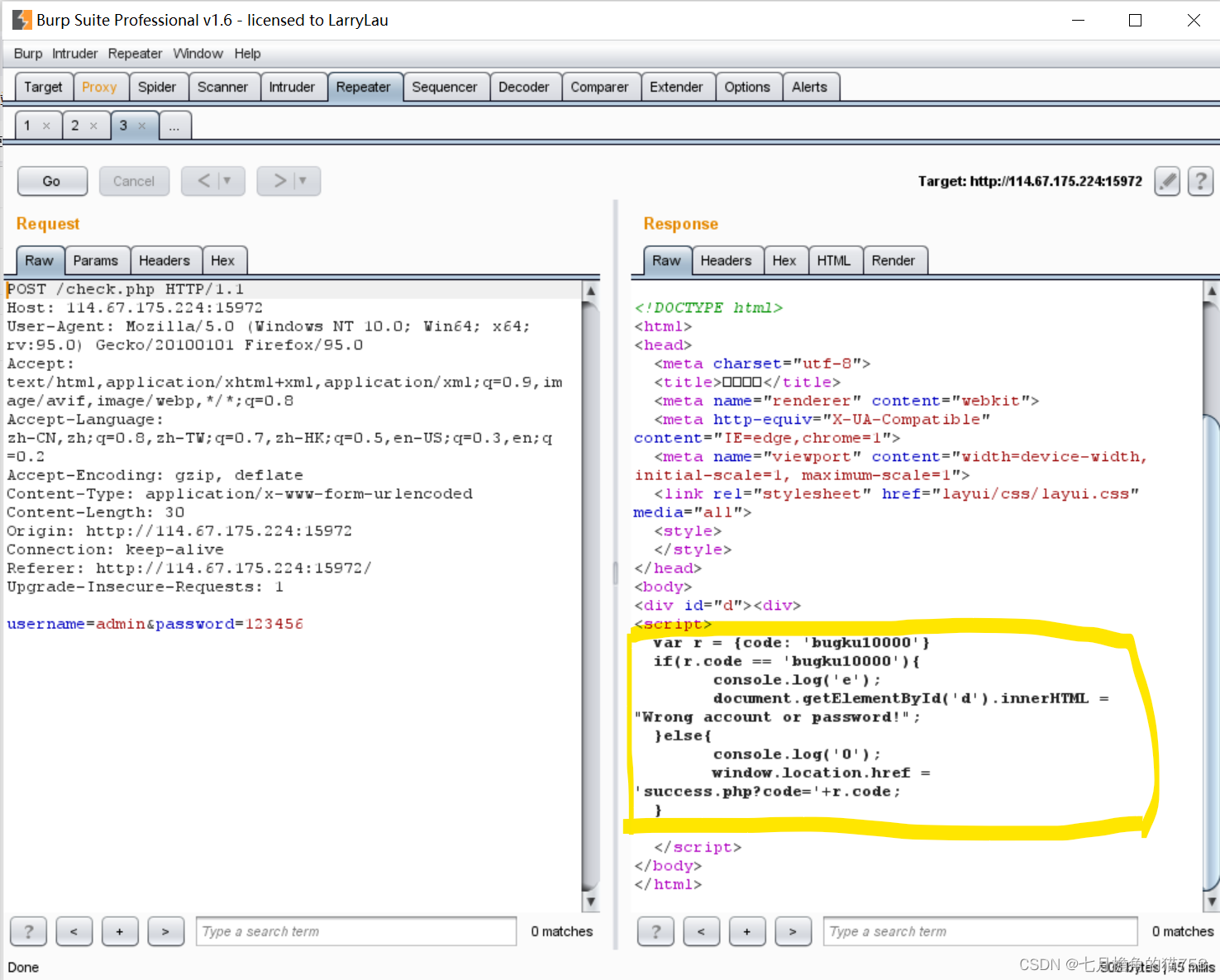Open the plus options in Request search
The height and width of the screenshot is (980, 1220).
[120, 931]
